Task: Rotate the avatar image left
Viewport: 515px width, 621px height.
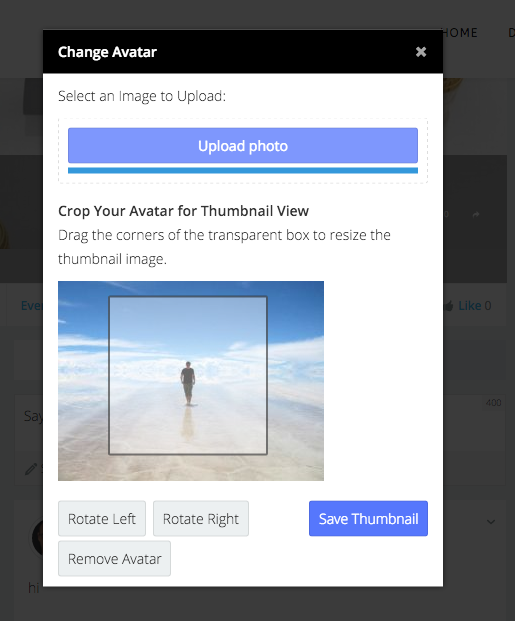Action: pyautogui.click(x=102, y=518)
